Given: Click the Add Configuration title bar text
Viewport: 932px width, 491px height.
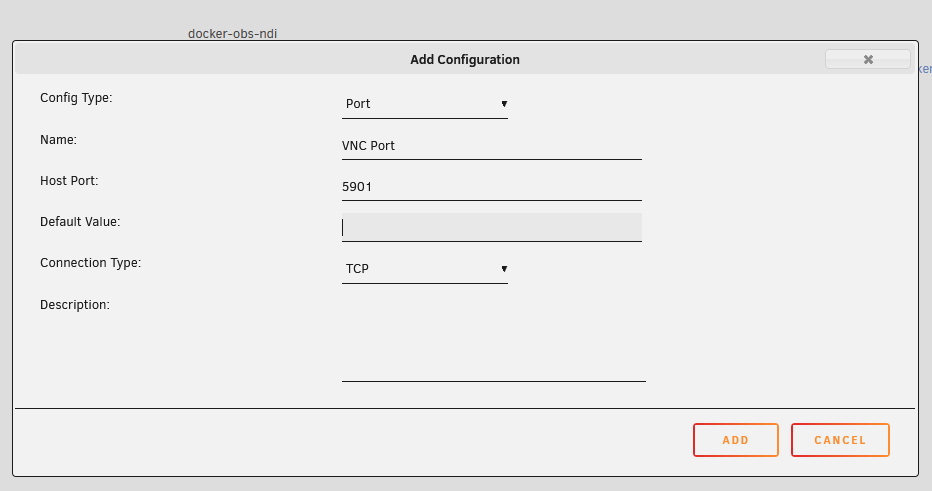Looking at the screenshot, I should coord(465,59).
